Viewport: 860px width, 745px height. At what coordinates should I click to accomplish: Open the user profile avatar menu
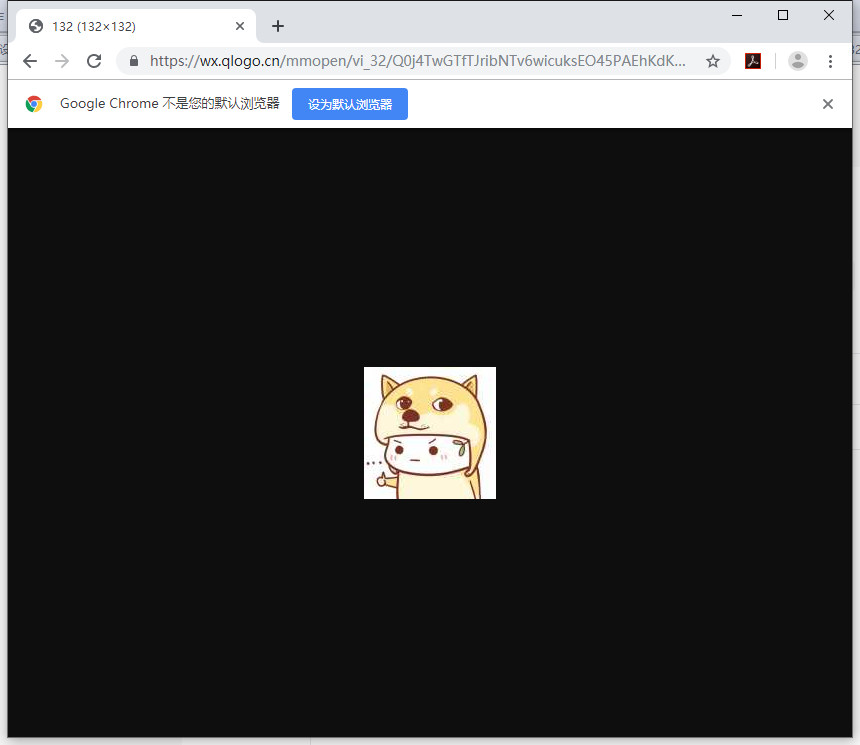(x=797, y=61)
